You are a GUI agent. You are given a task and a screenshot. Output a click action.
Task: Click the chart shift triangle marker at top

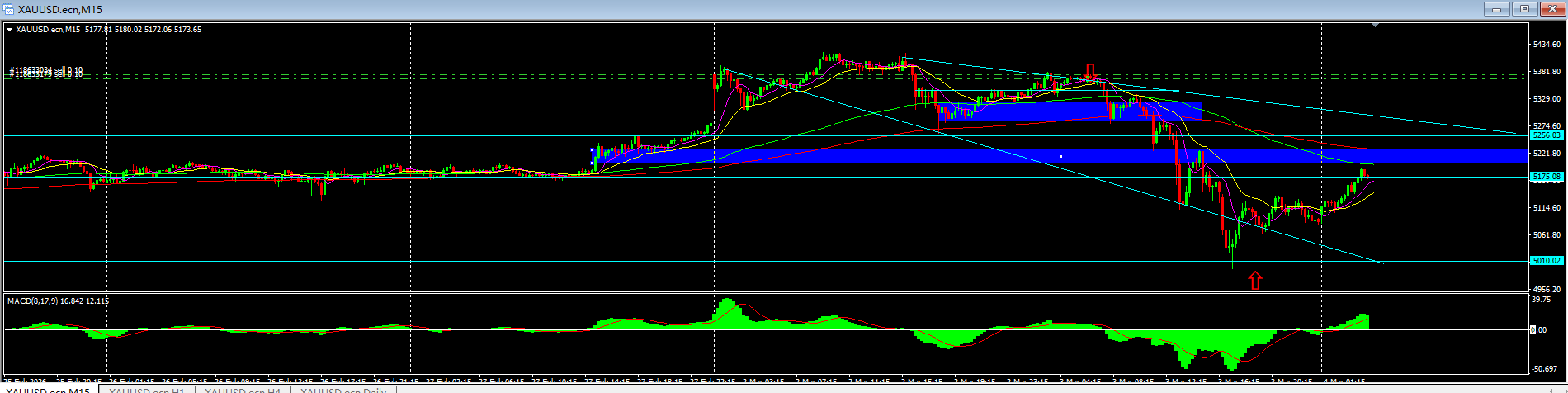click(x=1374, y=26)
